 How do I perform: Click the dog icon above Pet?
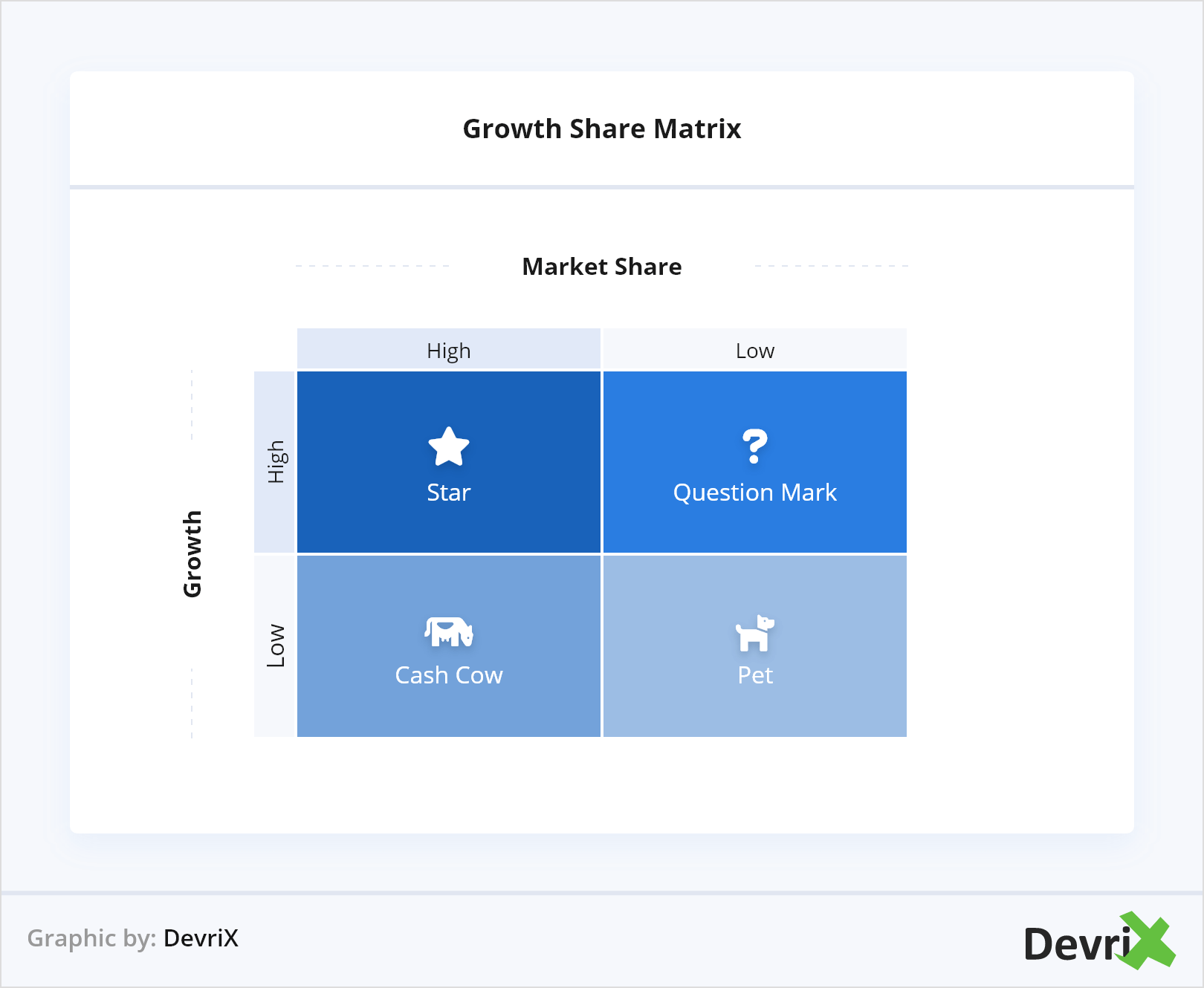click(754, 633)
